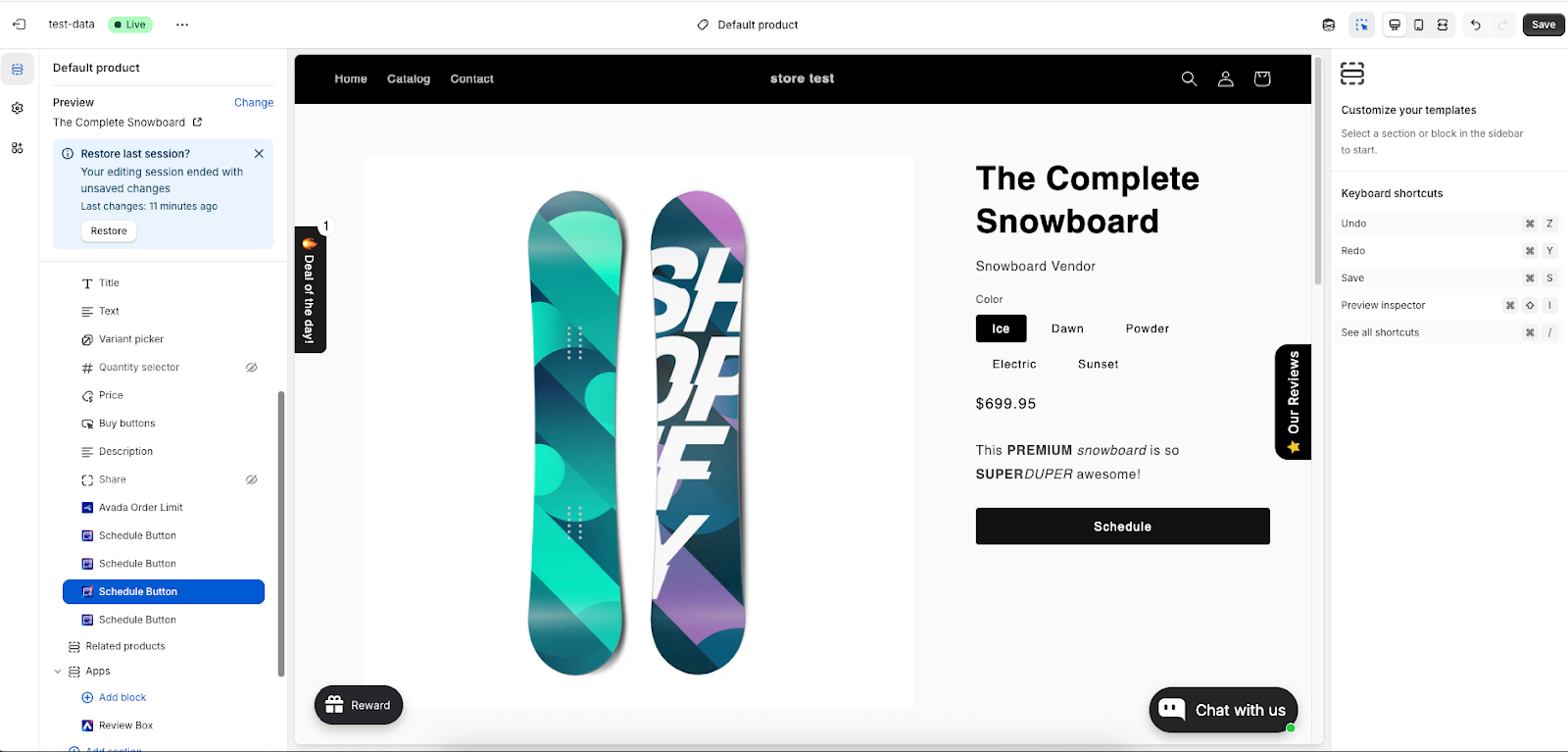Open the app embeds icon in left rail

(18, 148)
